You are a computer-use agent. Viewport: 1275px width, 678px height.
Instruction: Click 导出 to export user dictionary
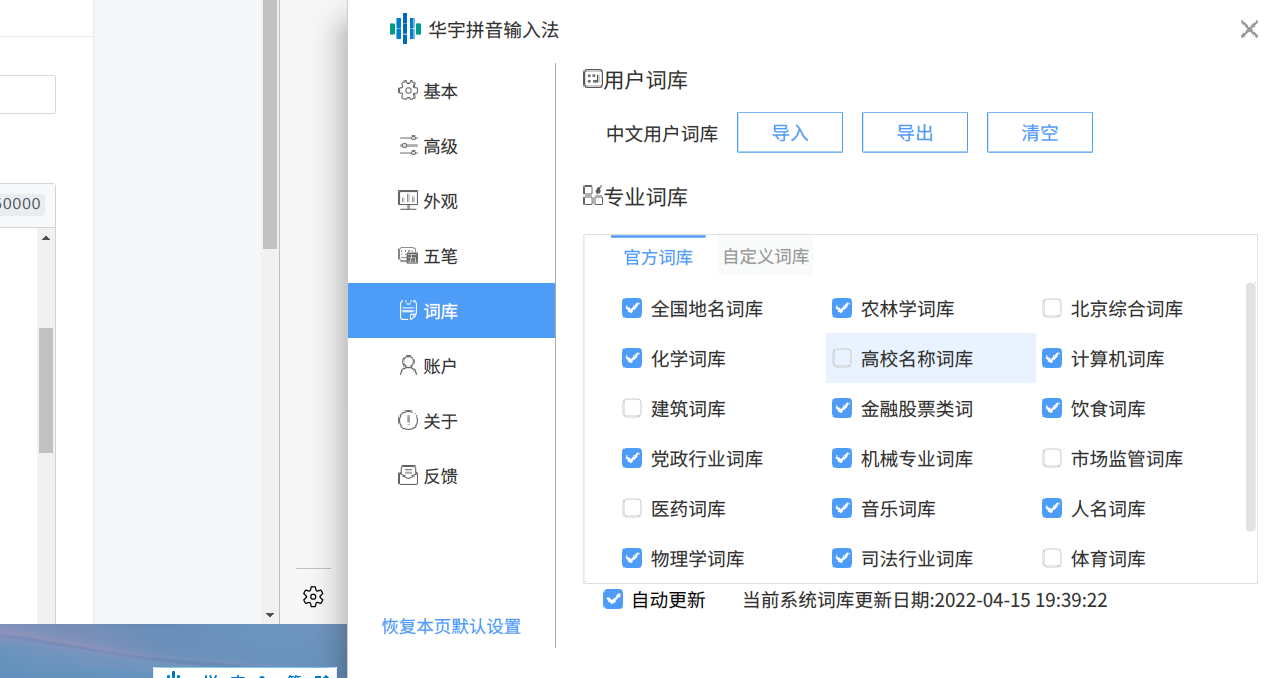(x=915, y=132)
